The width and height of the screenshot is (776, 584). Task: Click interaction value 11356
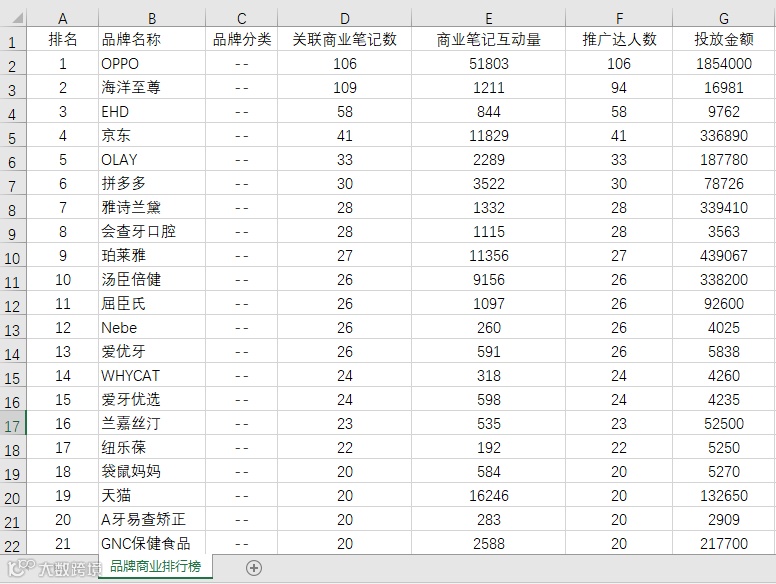(488, 255)
